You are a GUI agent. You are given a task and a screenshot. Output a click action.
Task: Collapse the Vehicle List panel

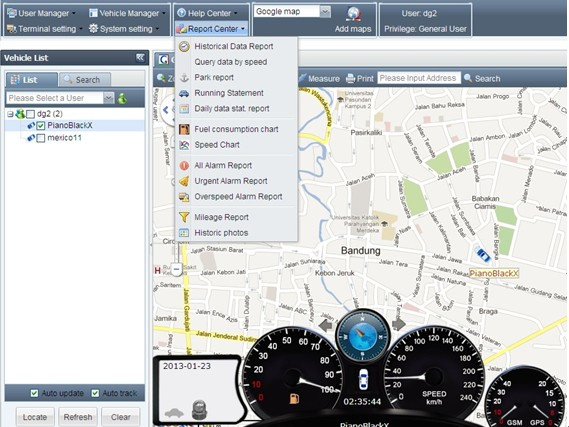pos(140,57)
